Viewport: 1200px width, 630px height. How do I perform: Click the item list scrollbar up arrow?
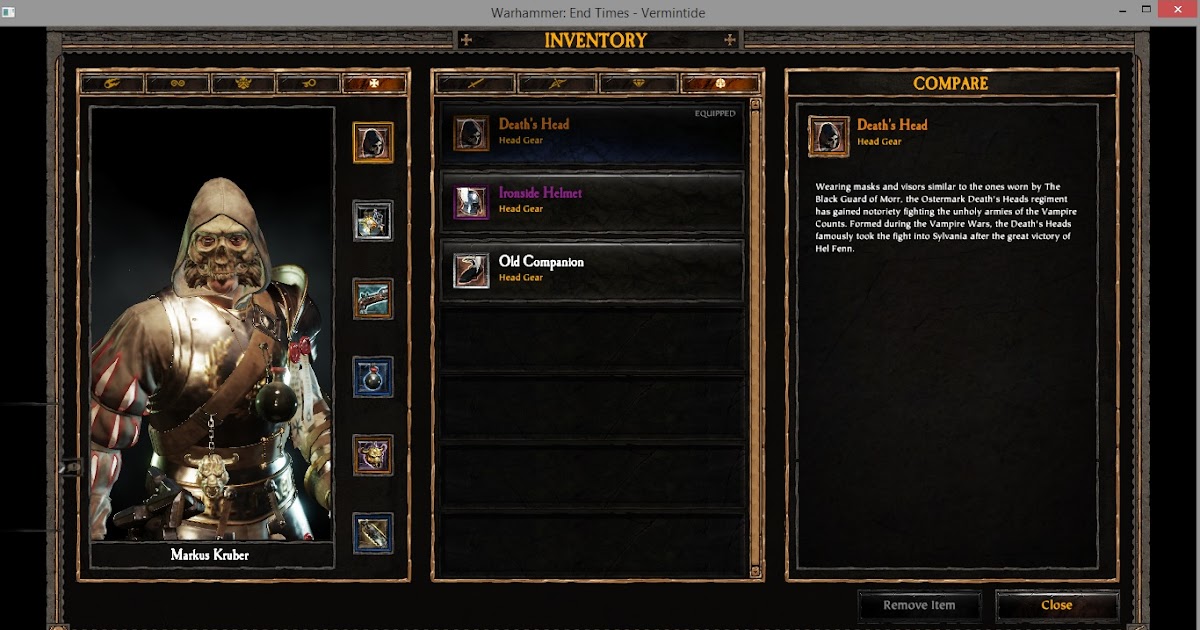click(756, 103)
